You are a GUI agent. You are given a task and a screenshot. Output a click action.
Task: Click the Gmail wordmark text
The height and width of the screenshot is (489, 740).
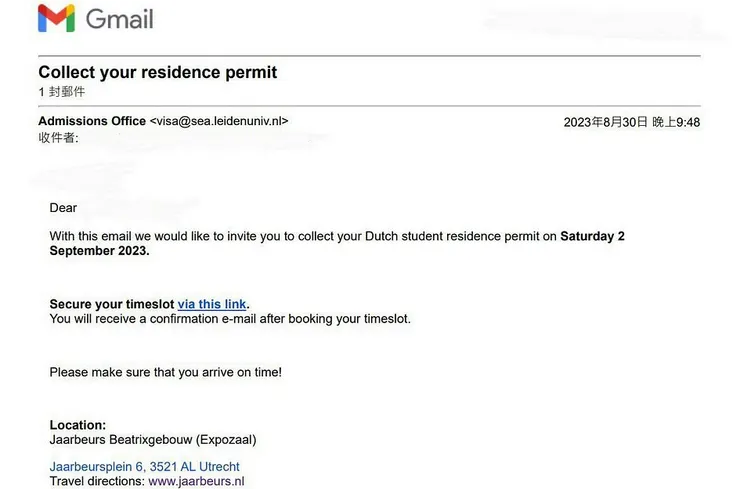coord(120,19)
